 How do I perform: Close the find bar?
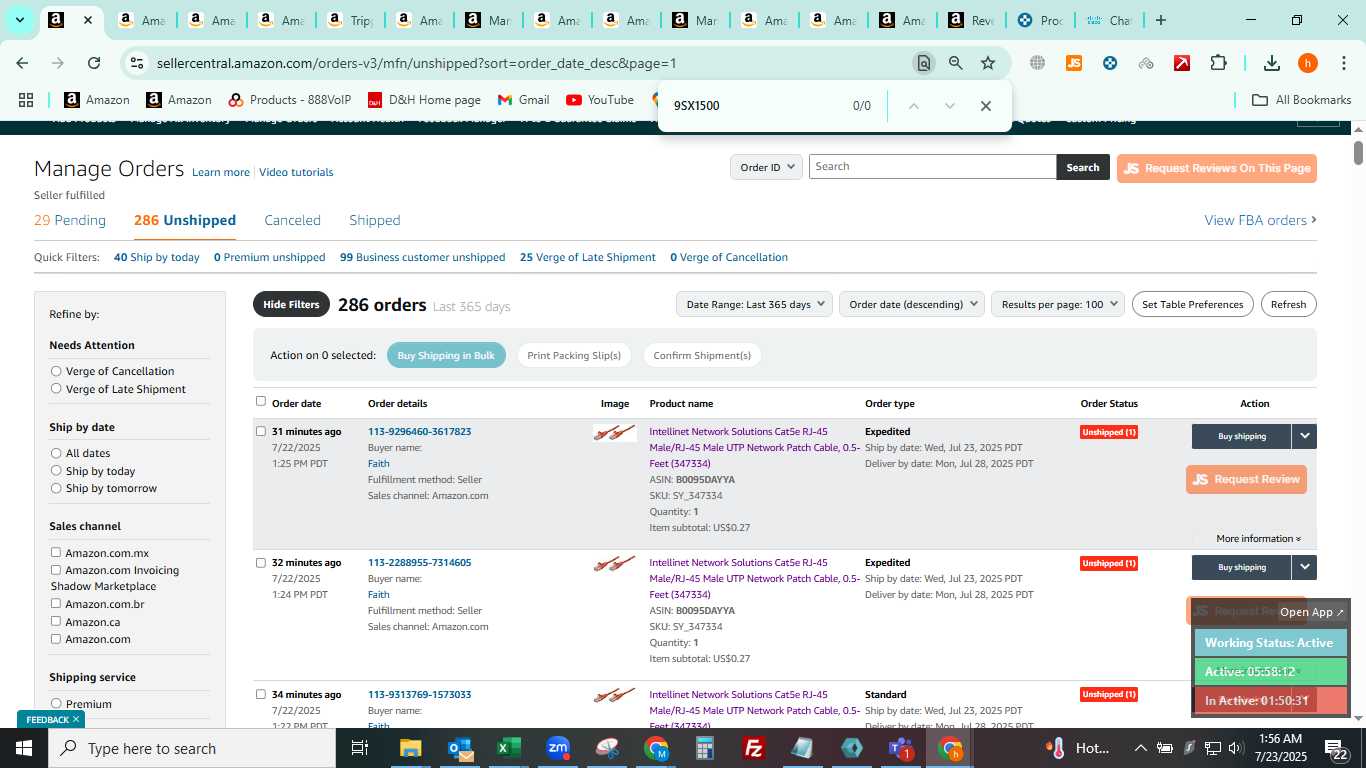pos(986,106)
